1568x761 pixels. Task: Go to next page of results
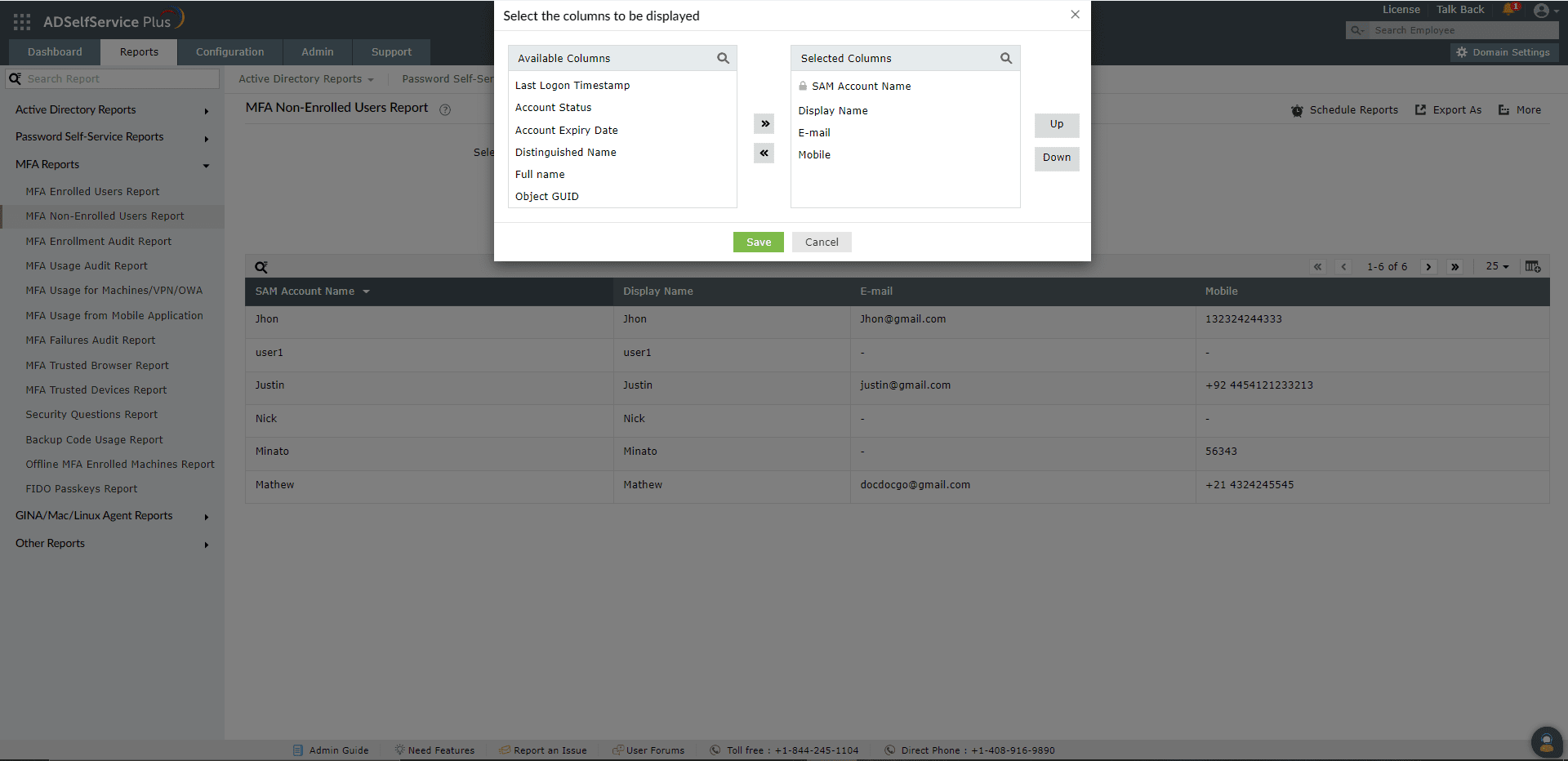[1428, 267]
